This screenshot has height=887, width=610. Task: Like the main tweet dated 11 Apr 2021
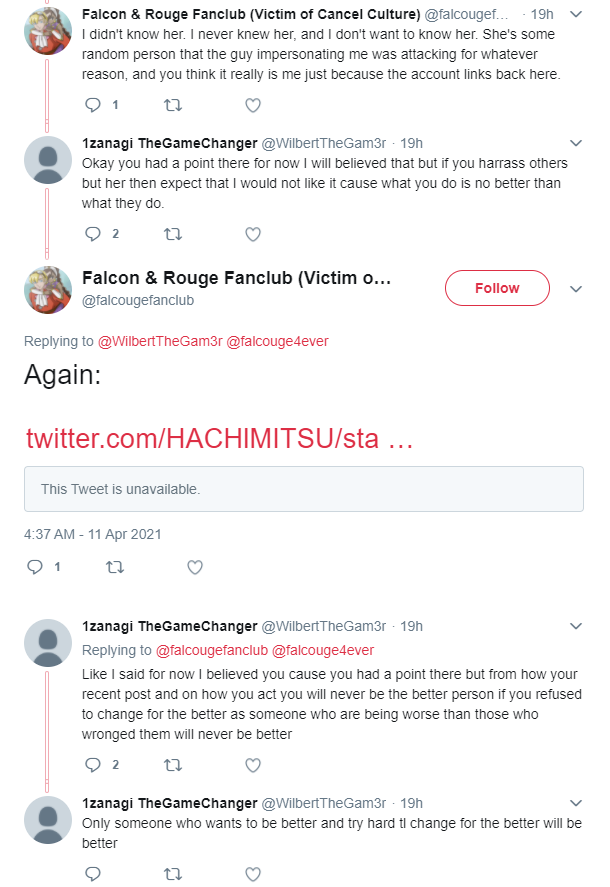coord(195,567)
